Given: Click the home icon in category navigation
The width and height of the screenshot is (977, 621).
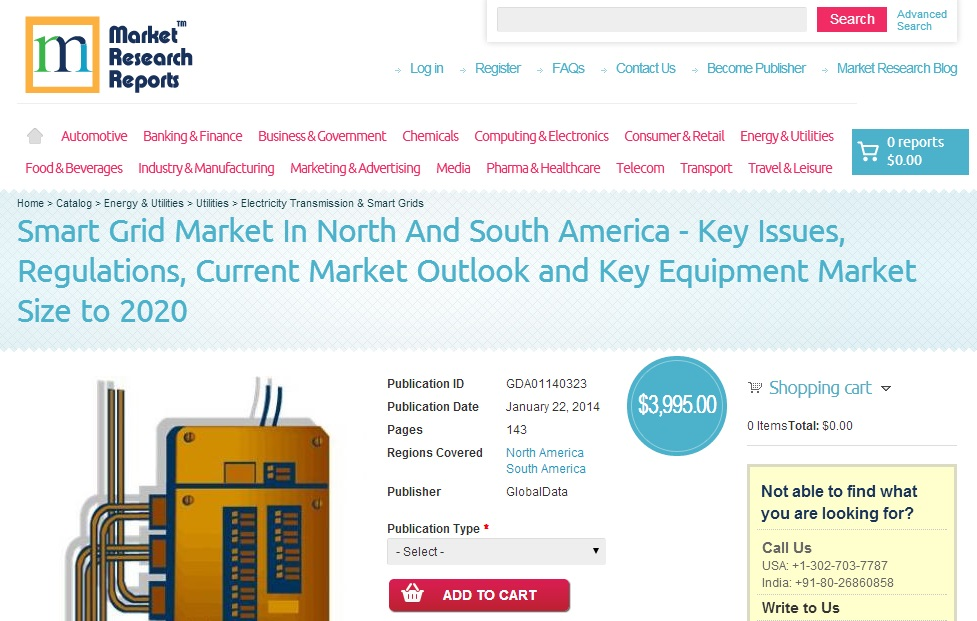Looking at the screenshot, I should (x=35, y=136).
